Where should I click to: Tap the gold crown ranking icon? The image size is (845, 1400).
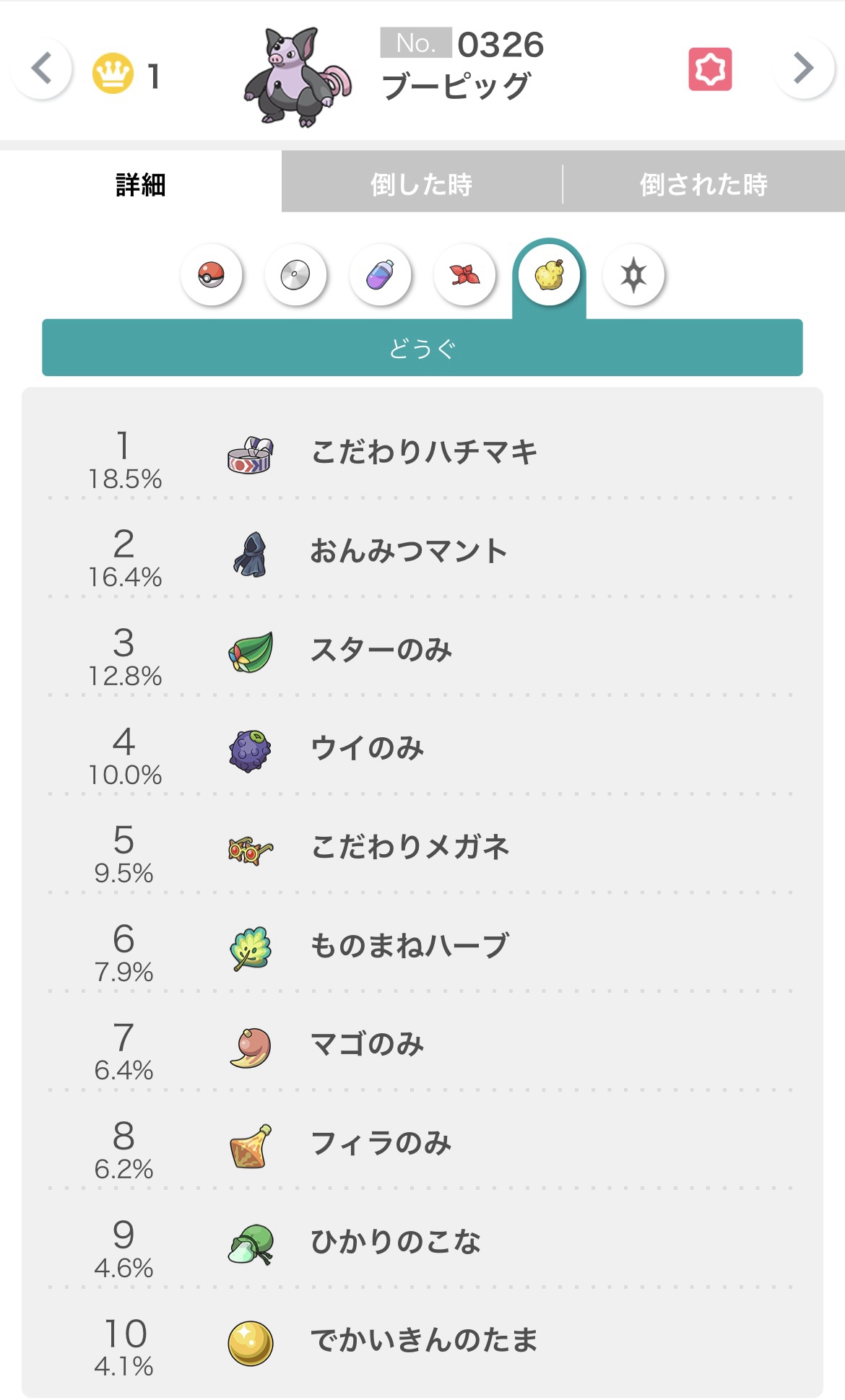point(113,74)
